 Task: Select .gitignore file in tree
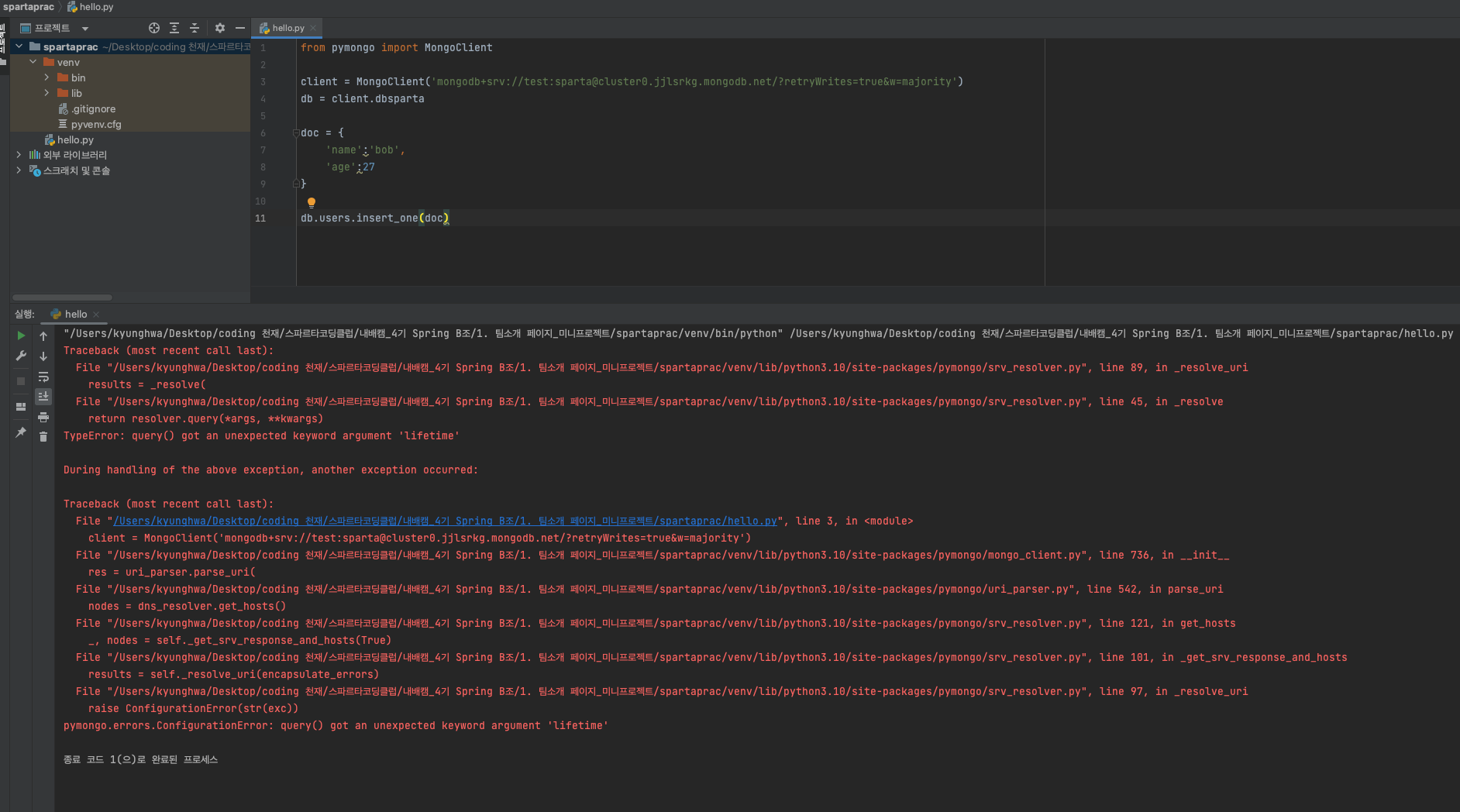87,108
